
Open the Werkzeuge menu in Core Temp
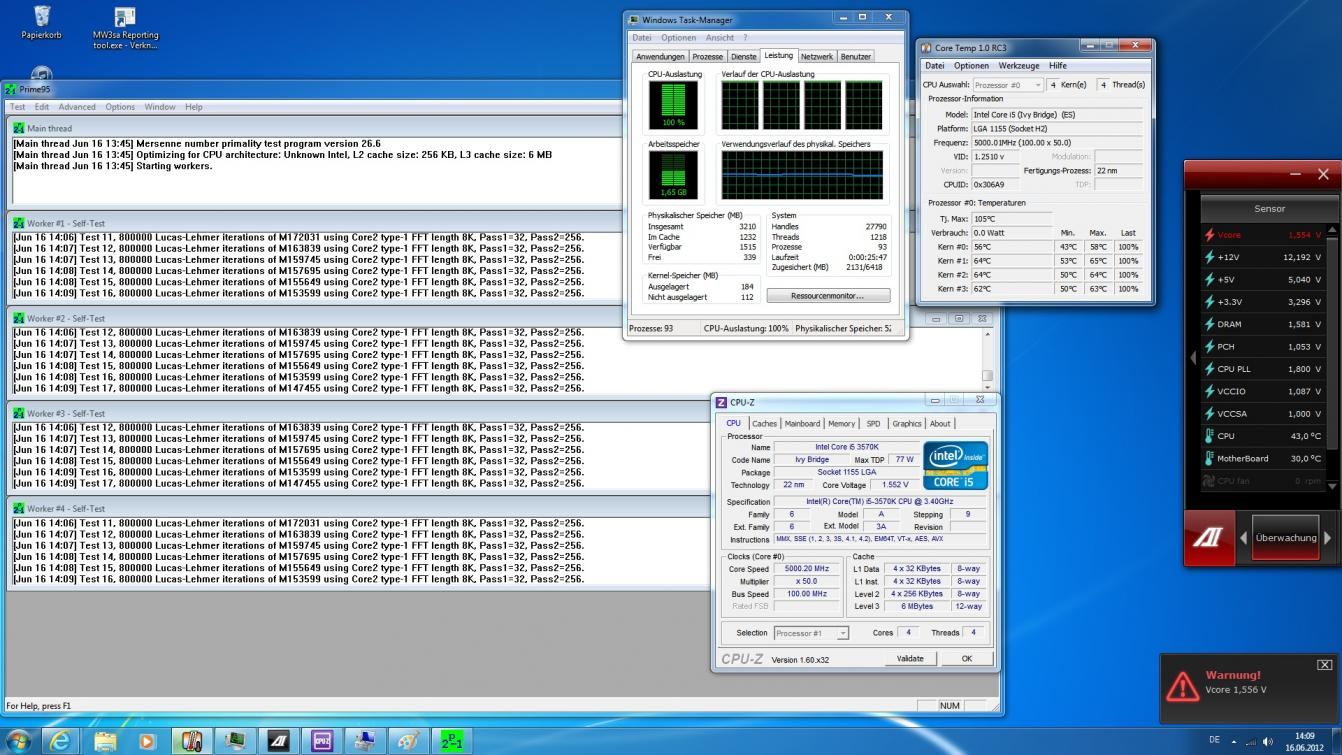(x=1019, y=66)
